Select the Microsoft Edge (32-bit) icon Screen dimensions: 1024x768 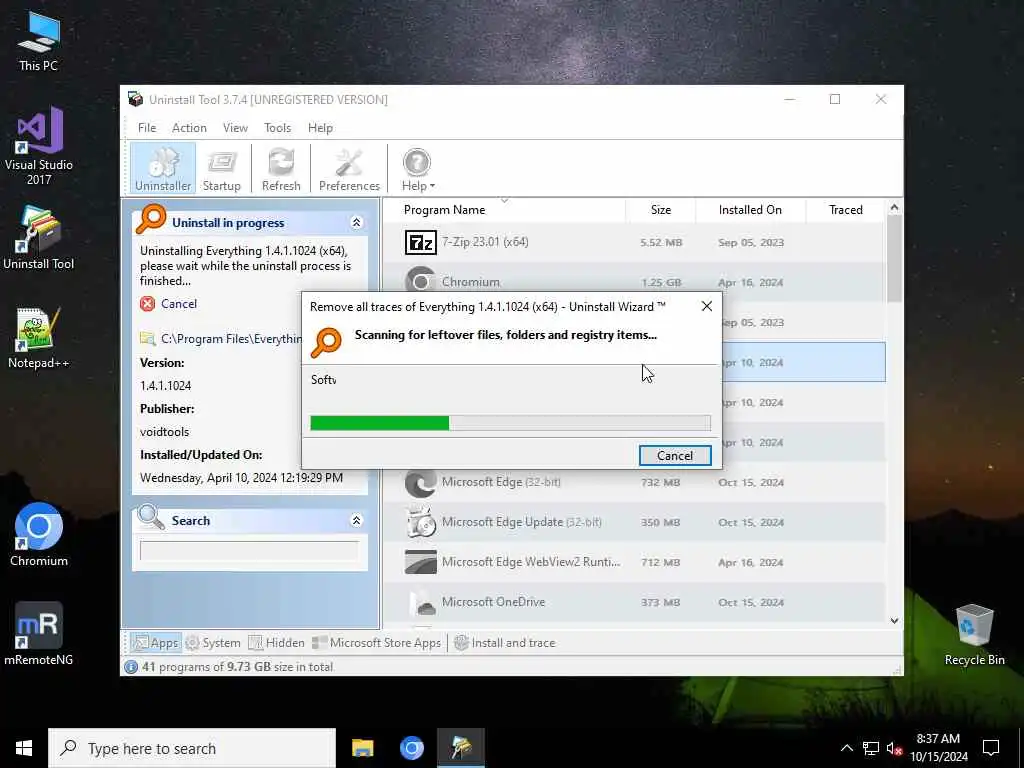coord(421,483)
